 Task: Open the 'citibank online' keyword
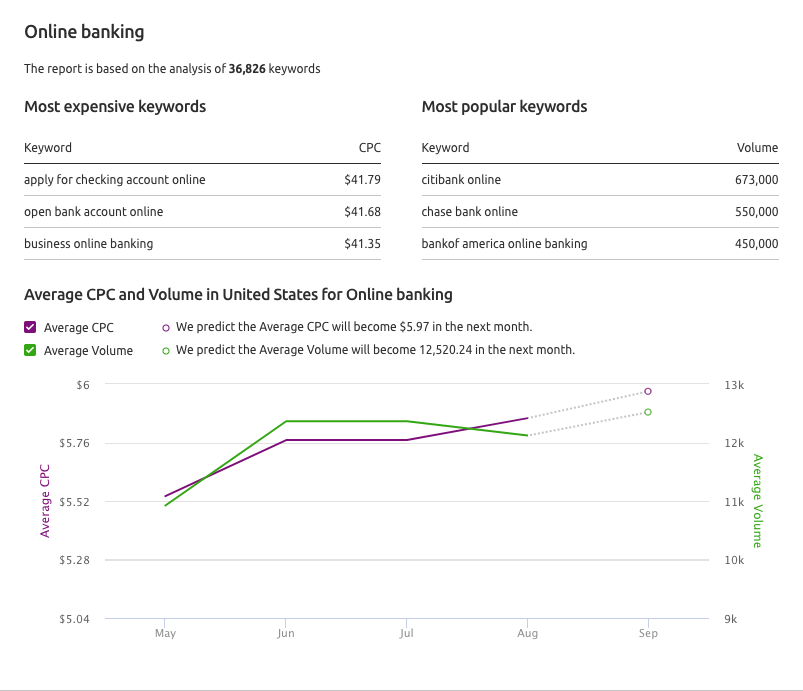[x=461, y=180]
